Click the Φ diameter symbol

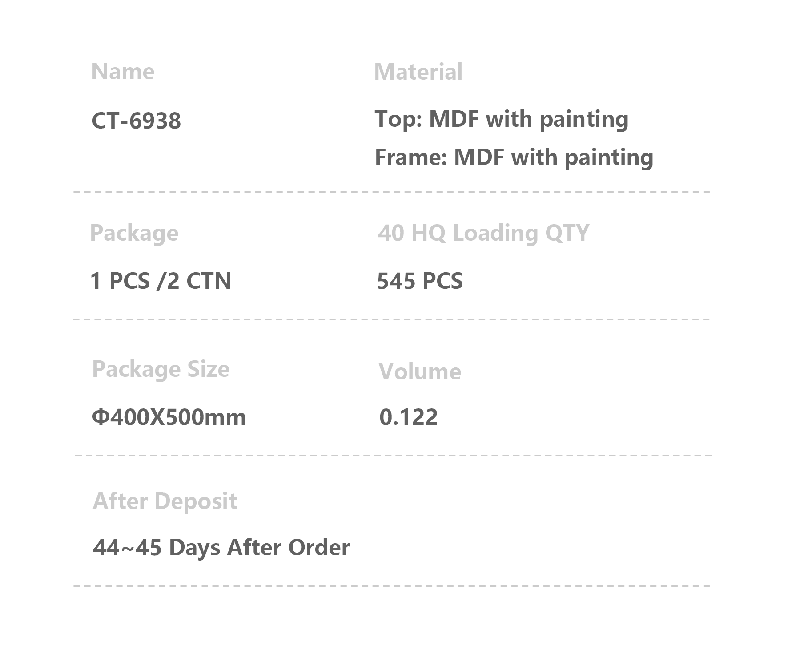(99, 416)
